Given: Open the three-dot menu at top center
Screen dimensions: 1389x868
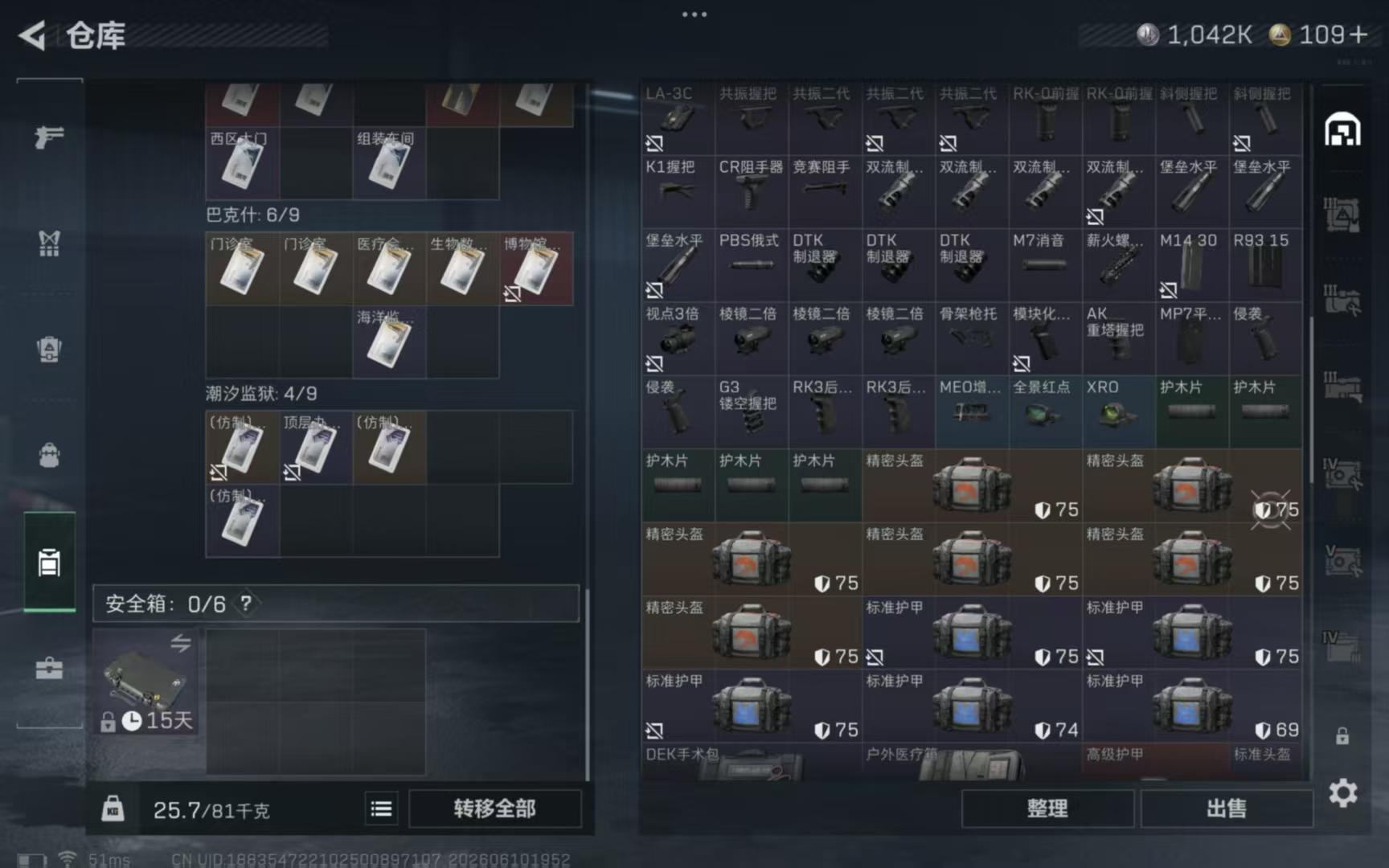Looking at the screenshot, I should (x=694, y=14).
